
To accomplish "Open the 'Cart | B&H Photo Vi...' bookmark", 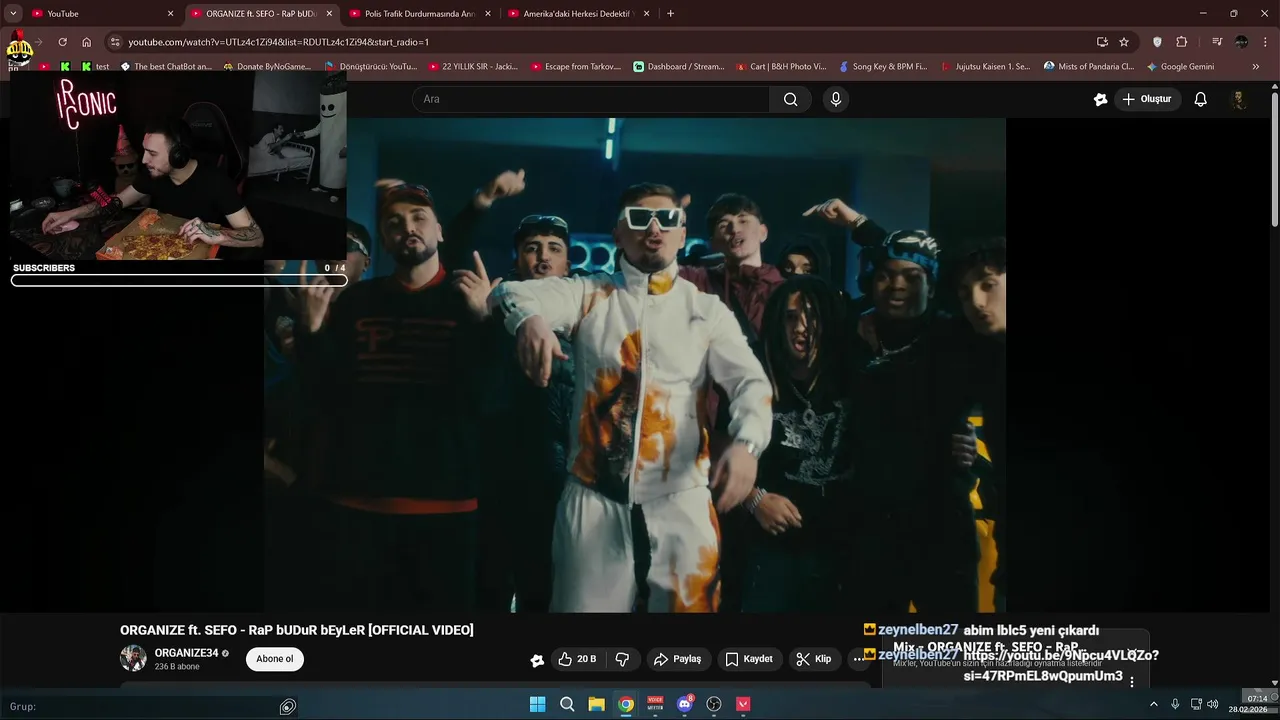I will pyautogui.click(x=781, y=67).
